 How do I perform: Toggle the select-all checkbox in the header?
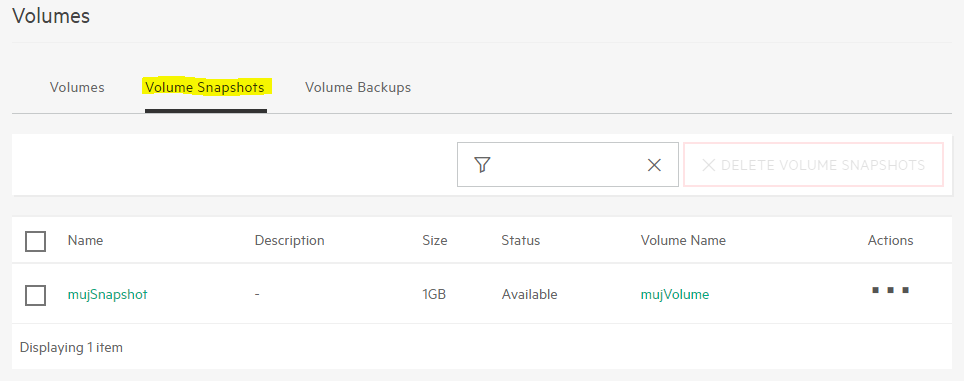36,241
